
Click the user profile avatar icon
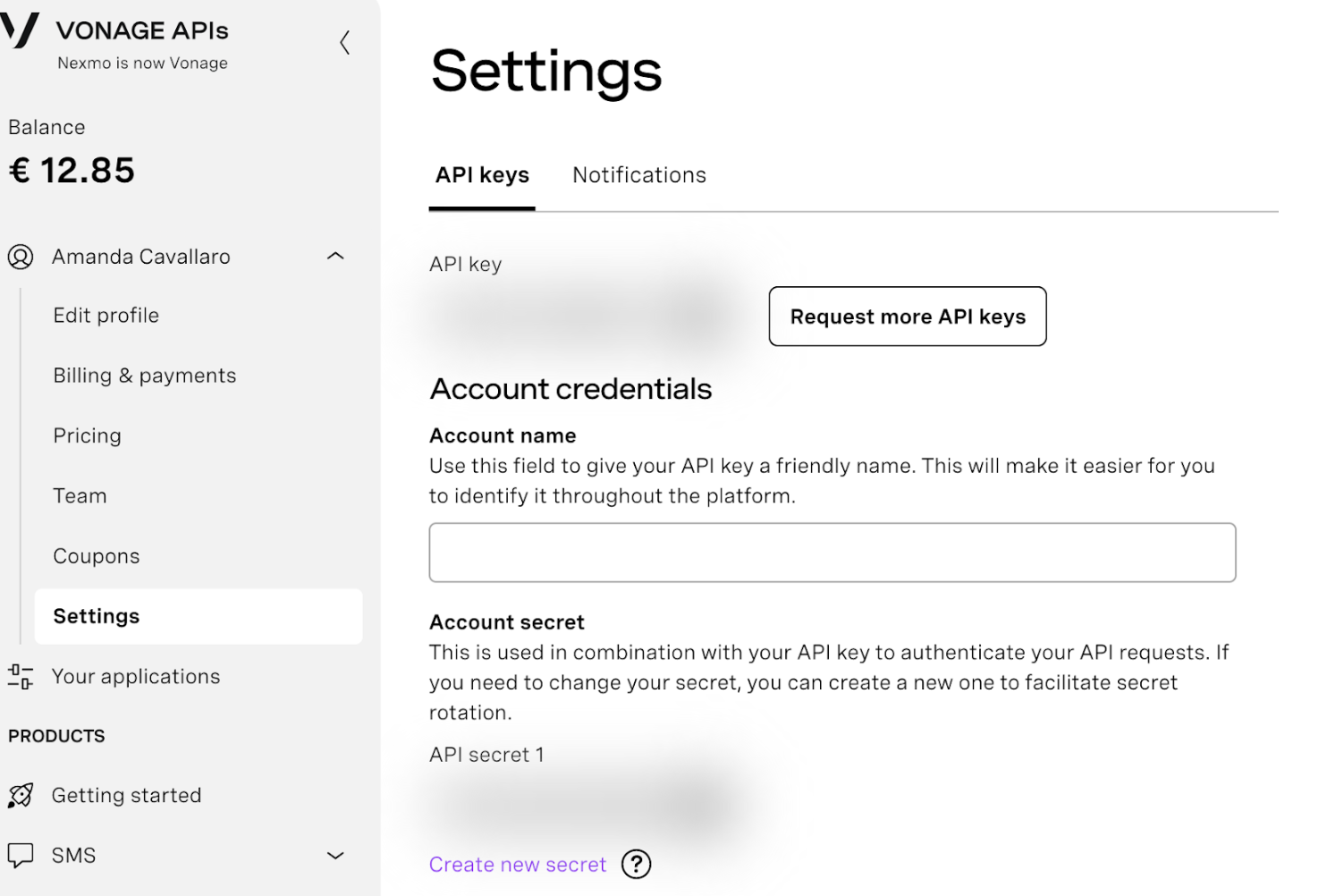[21, 258]
